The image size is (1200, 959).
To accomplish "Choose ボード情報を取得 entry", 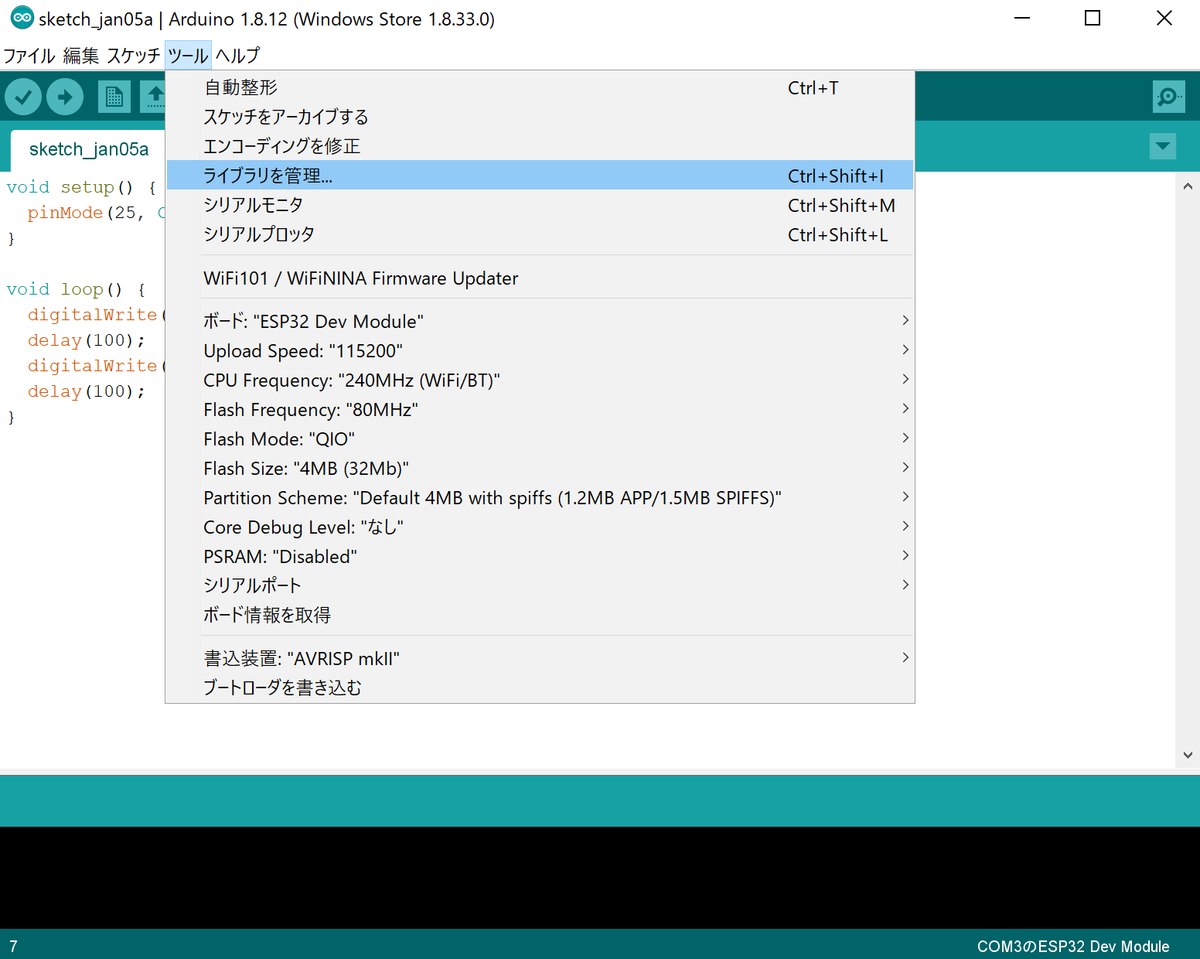I will [540, 615].
